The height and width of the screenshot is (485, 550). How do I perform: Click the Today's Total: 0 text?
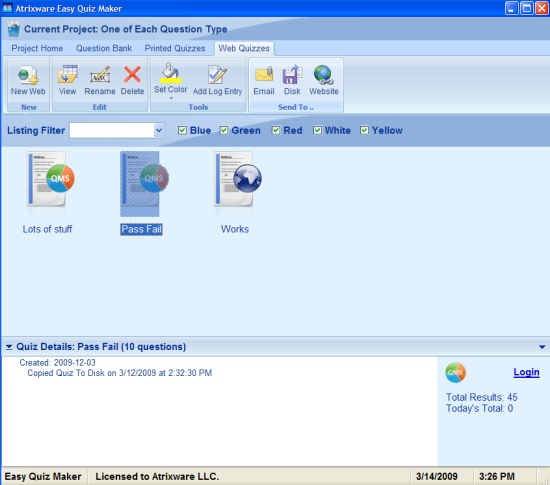click(x=479, y=409)
